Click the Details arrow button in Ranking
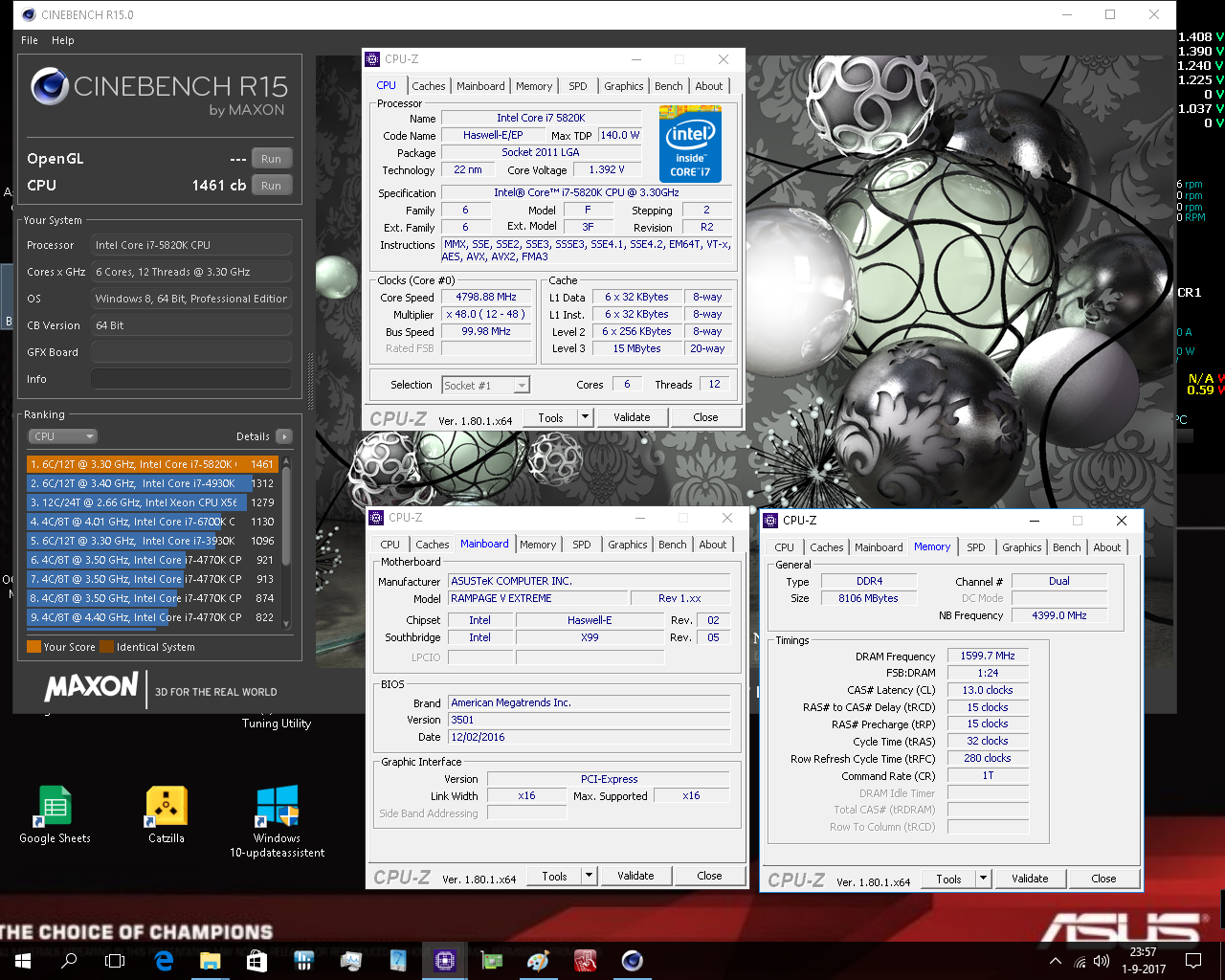The image size is (1225, 980). pyautogui.click(x=283, y=436)
